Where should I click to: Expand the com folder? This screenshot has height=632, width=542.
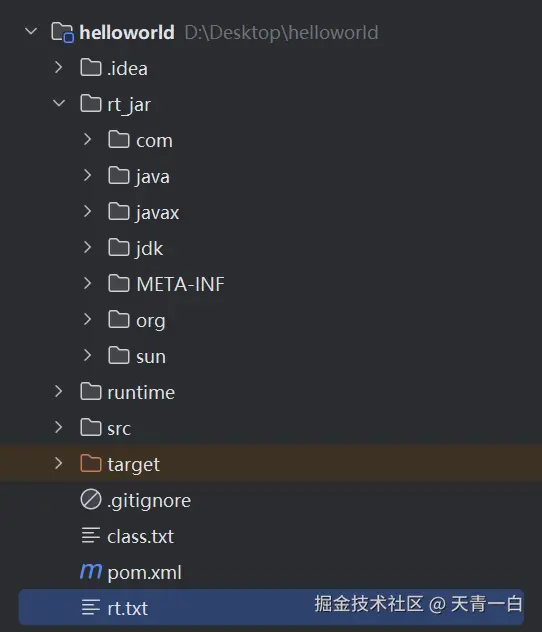87,139
